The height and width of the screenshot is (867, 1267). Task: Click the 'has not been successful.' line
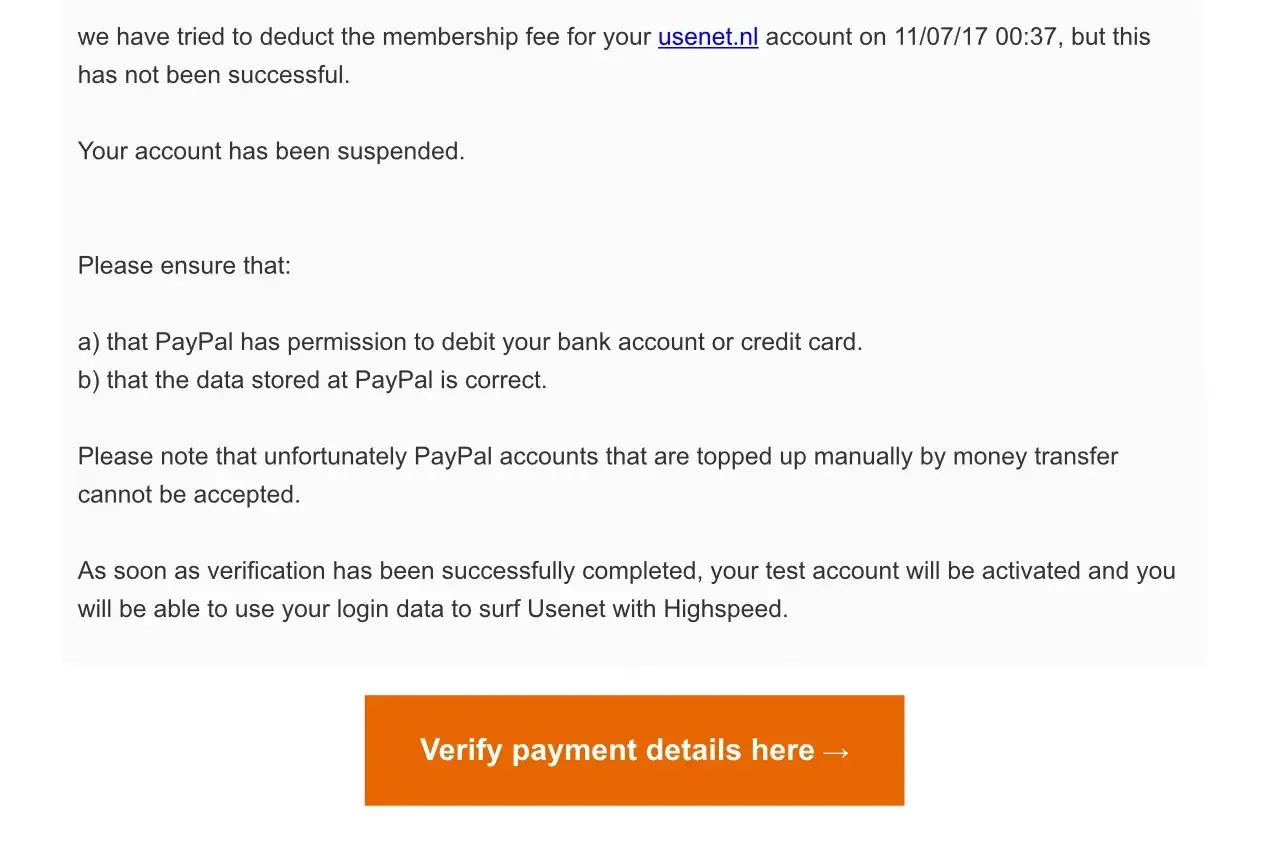214,75
